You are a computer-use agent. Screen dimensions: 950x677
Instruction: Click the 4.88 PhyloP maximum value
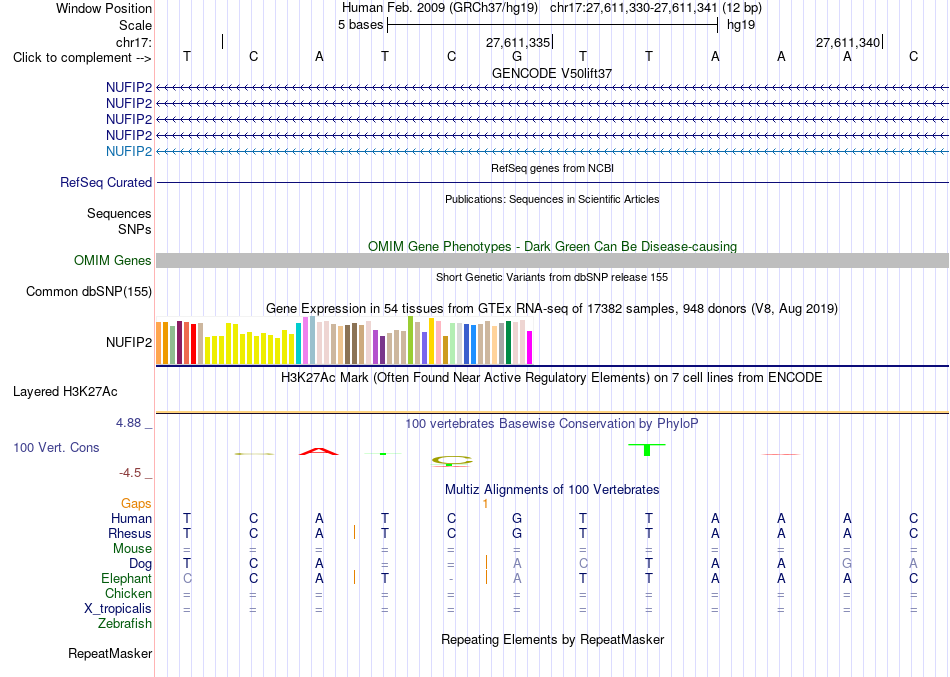pos(128,423)
